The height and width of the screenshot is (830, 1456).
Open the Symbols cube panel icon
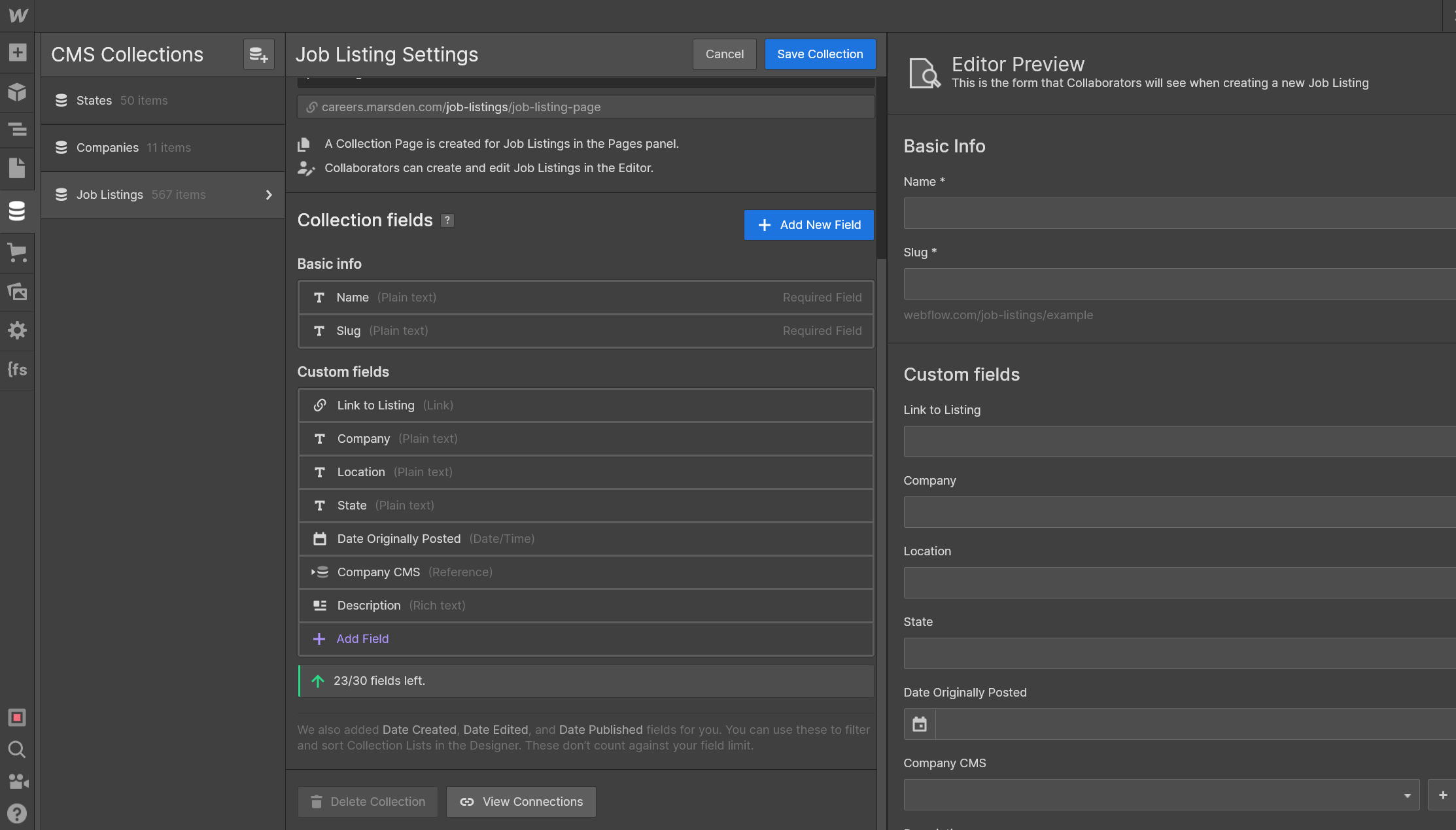point(18,92)
